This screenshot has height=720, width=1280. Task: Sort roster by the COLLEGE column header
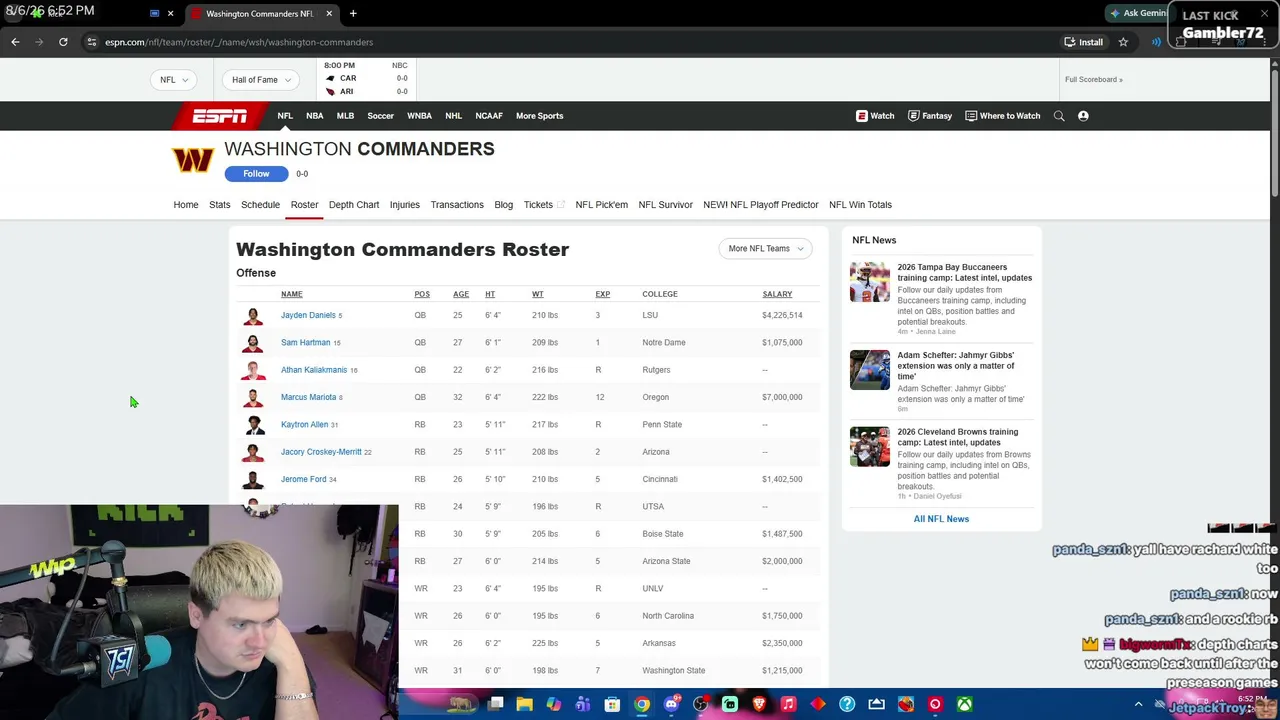tap(660, 294)
